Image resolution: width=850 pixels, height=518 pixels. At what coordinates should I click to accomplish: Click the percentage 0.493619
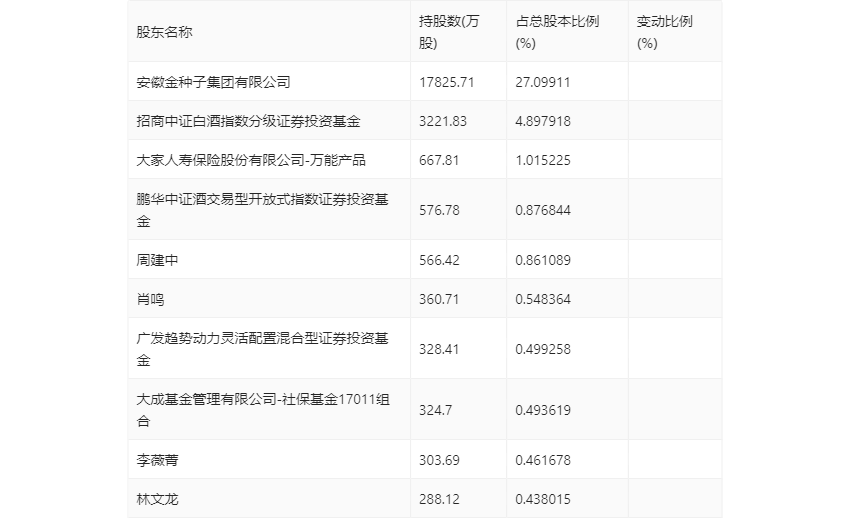tap(543, 410)
